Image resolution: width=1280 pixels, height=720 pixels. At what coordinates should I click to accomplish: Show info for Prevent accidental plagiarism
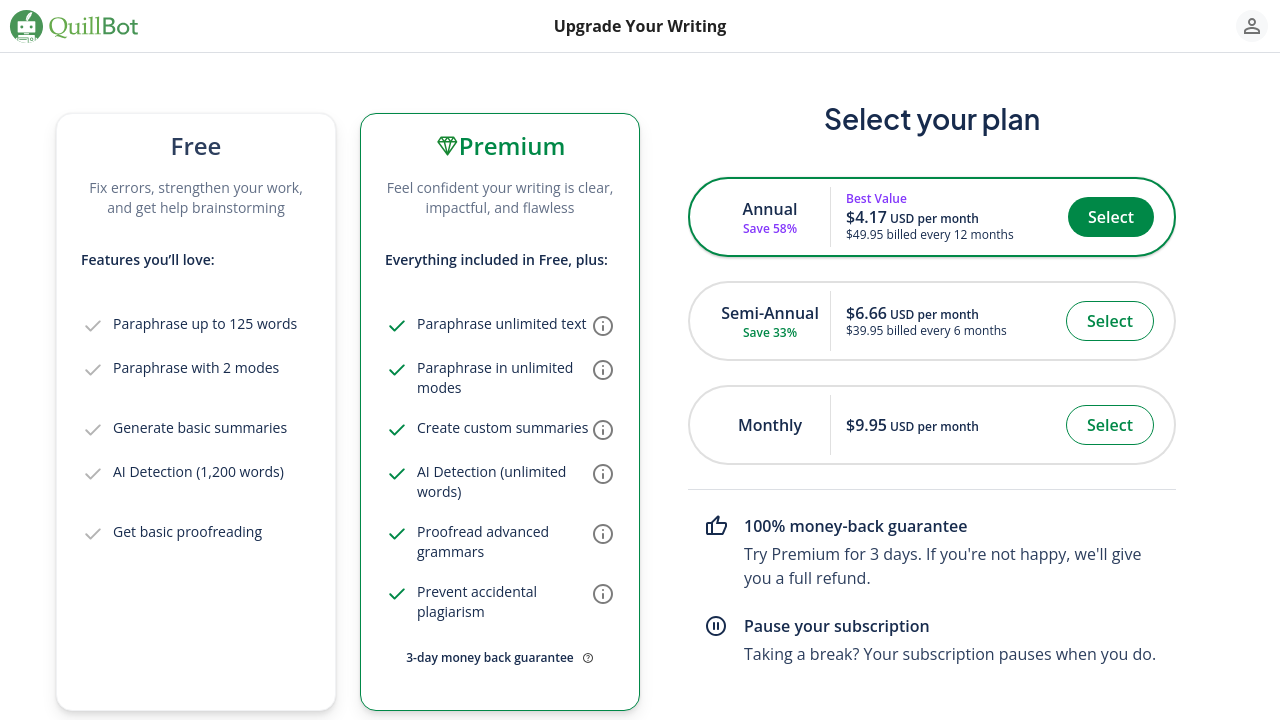603,594
